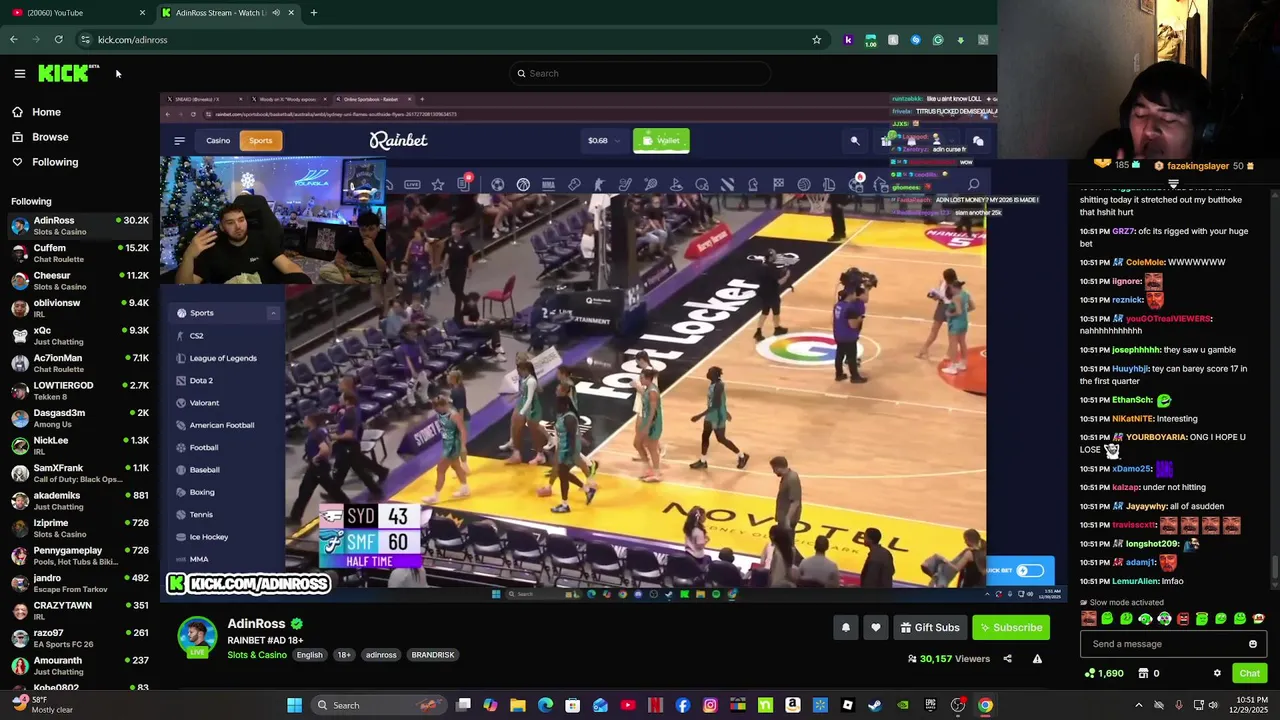Open Following in the sidebar
This screenshot has height=720, width=1280.
(45, 162)
